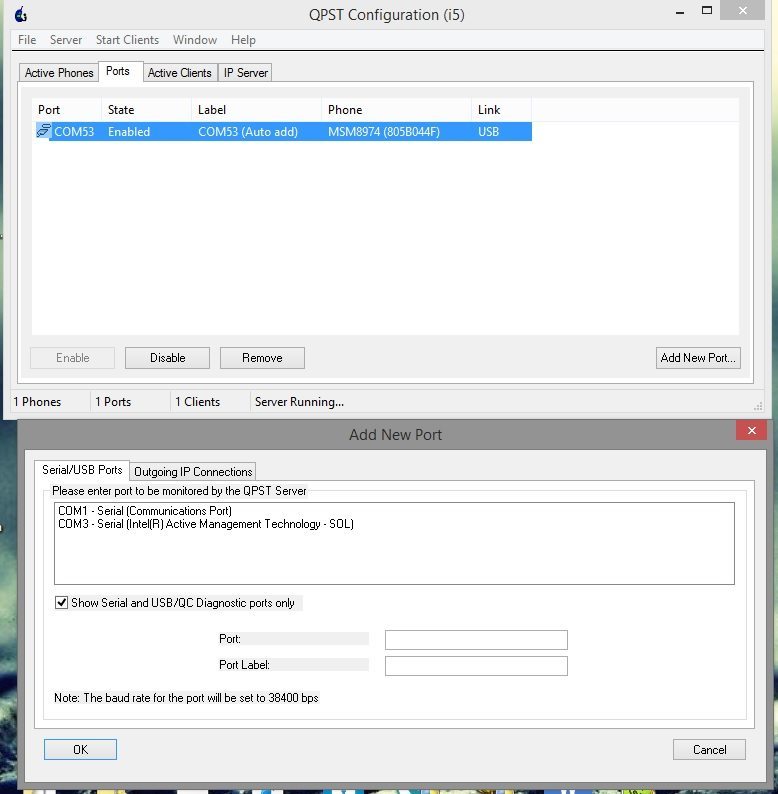Click the Port input field
778x794 pixels.
(476, 640)
